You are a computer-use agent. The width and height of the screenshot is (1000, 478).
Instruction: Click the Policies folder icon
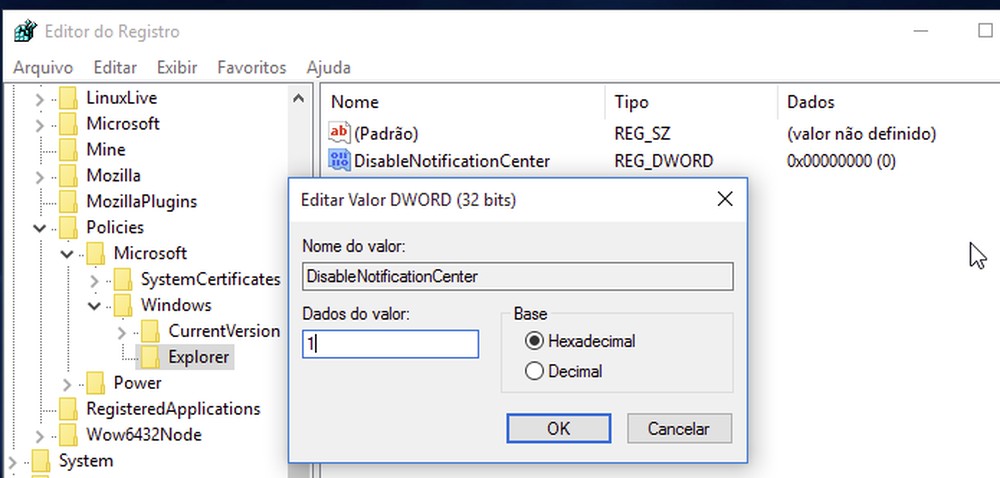(x=68, y=227)
